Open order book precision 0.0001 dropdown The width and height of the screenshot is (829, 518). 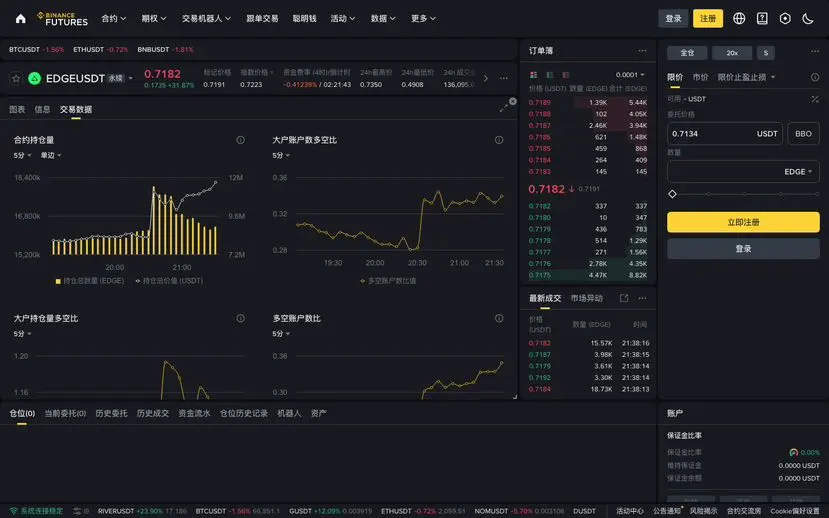point(630,75)
